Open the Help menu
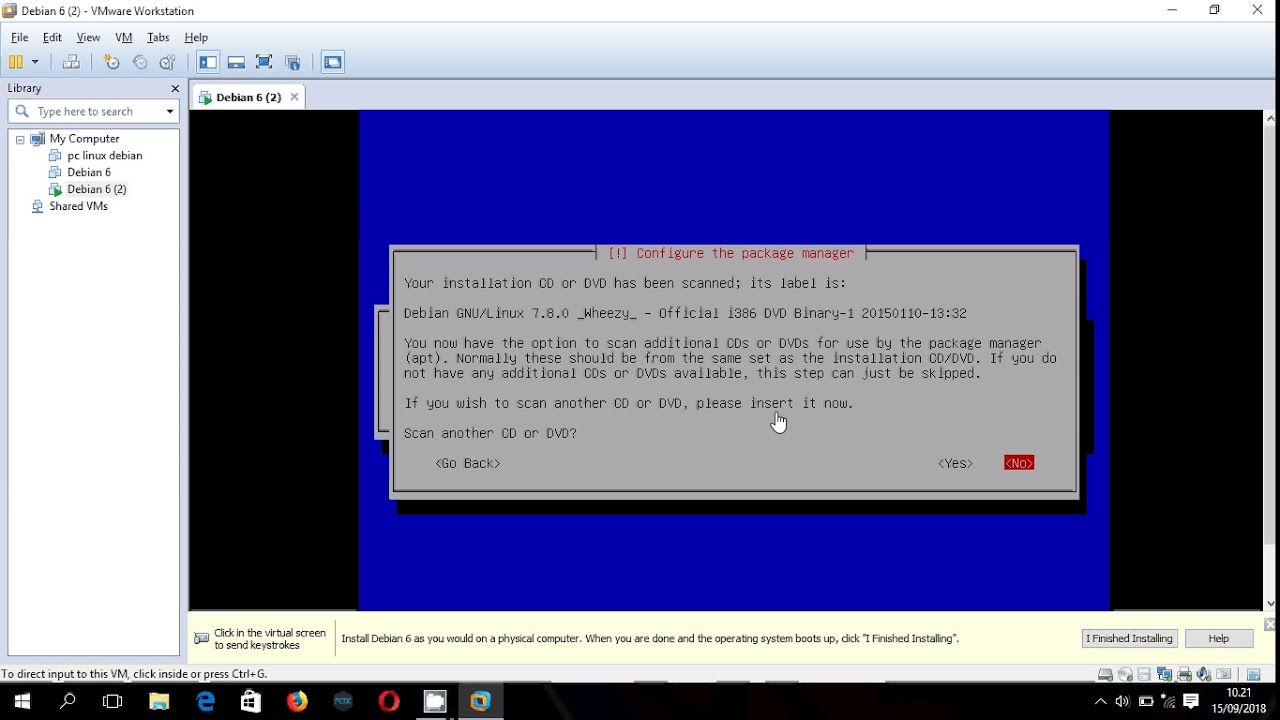 coord(196,37)
